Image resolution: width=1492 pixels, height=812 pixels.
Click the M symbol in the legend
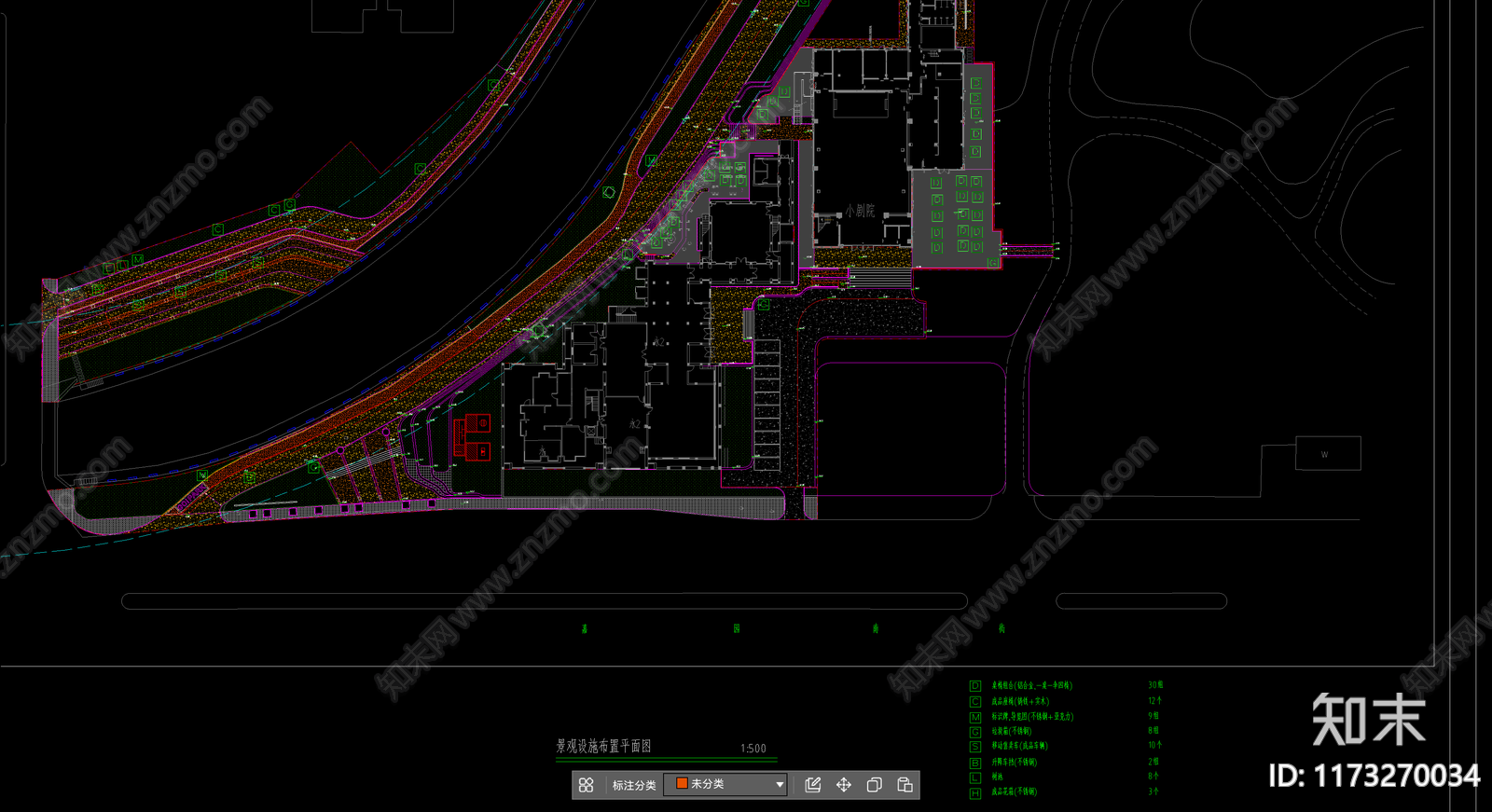coord(975,717)
